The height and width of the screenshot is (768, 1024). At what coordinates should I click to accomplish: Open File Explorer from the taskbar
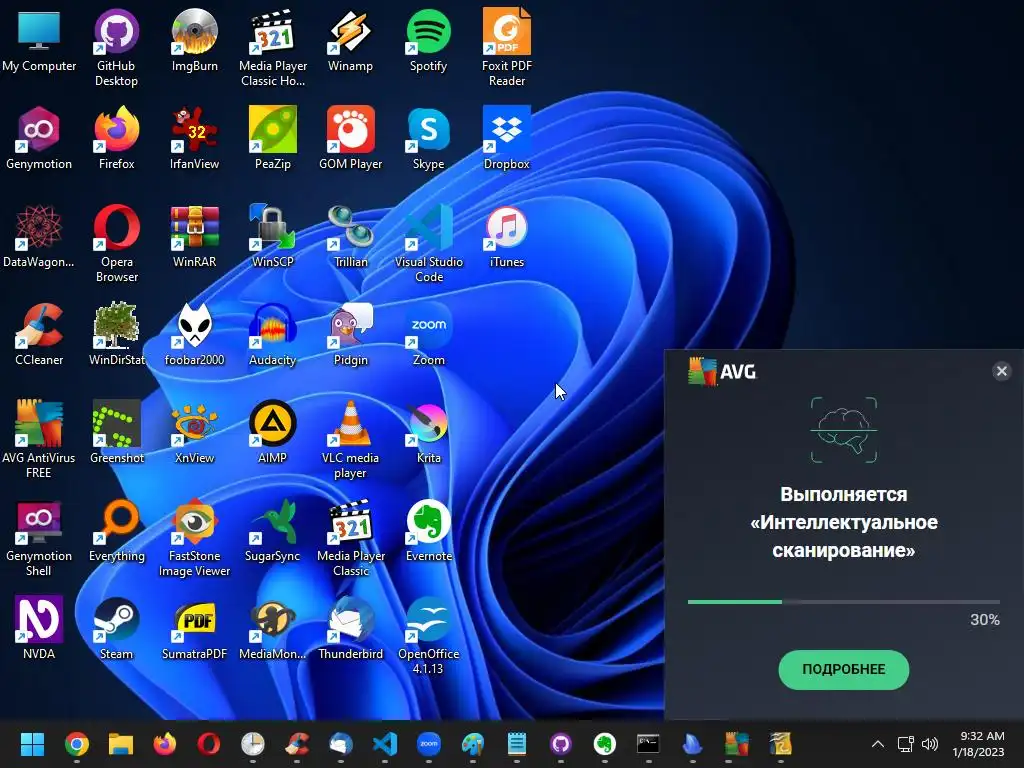pos(121,744)
